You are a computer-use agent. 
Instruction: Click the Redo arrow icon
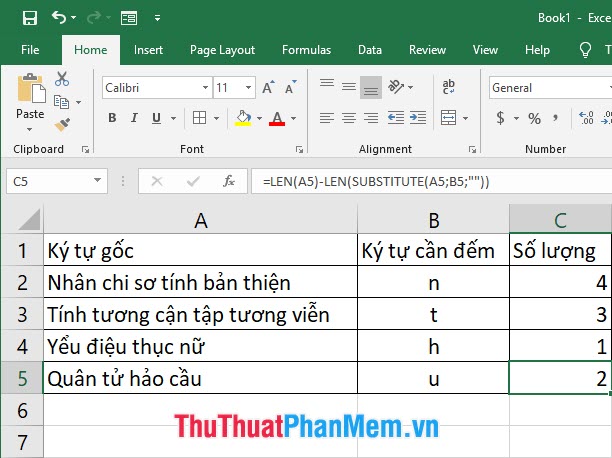(93, 18)
